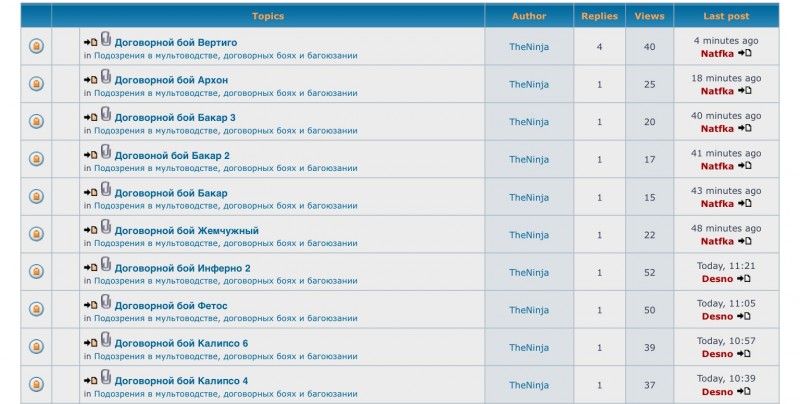Click paperclip icon beside Договорной бой Фетос
The image size is (800, 404).
click(106, 302)
